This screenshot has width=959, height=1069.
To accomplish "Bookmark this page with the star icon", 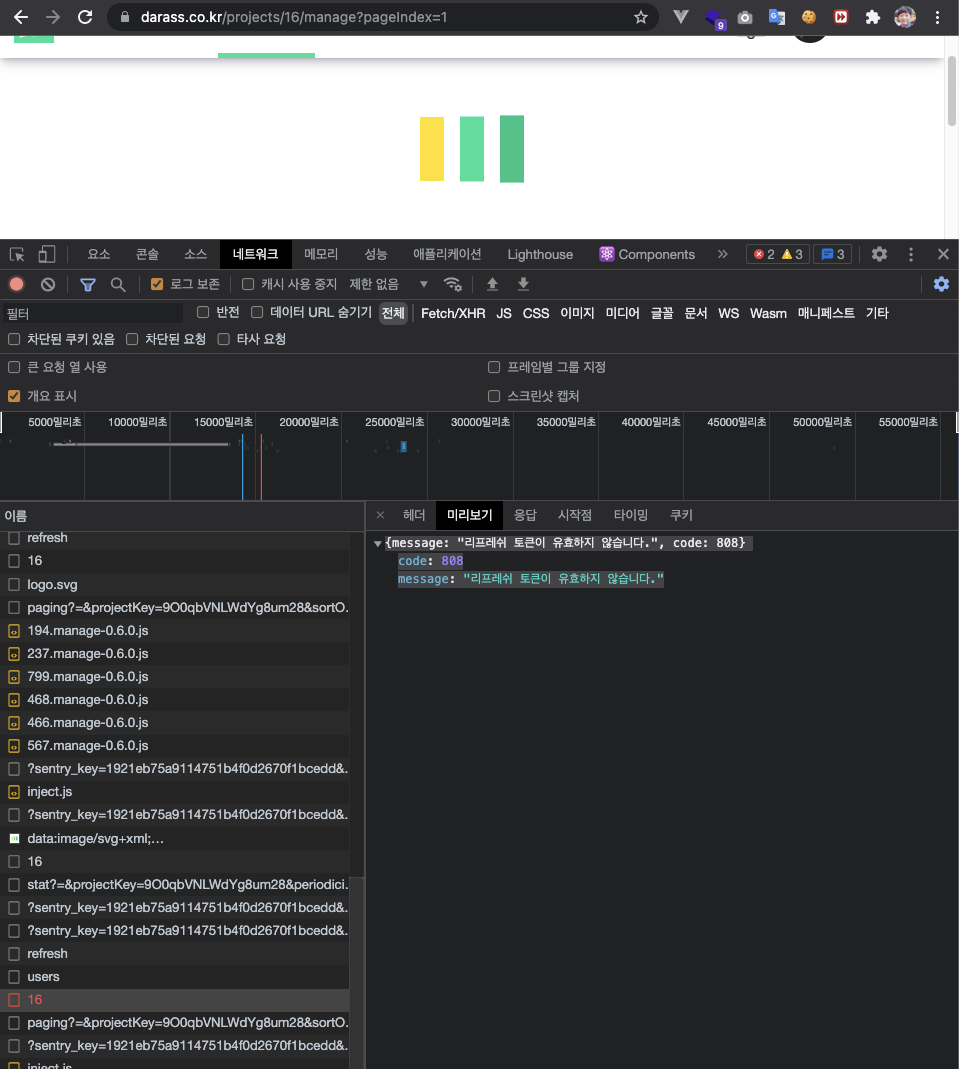I will tap(641, 17).
